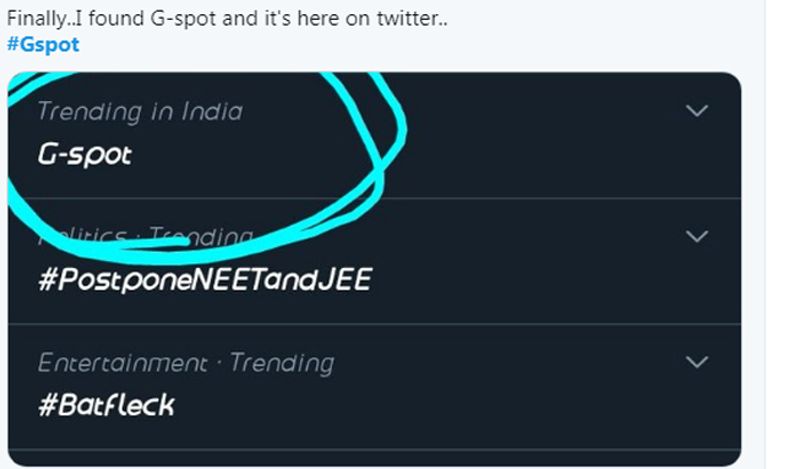Screen dimensions: 800x469
Task: Open the #PostponeNEETandJEE trending hashtag
Action: click(205, 280)
